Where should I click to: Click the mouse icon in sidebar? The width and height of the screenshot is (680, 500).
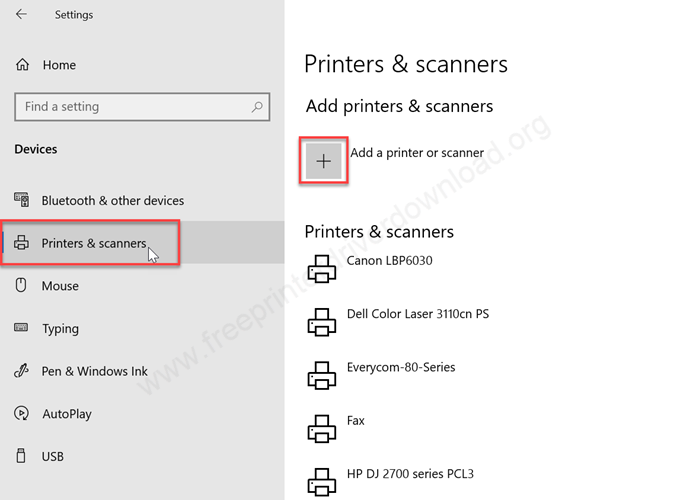(x=21, y=285)
